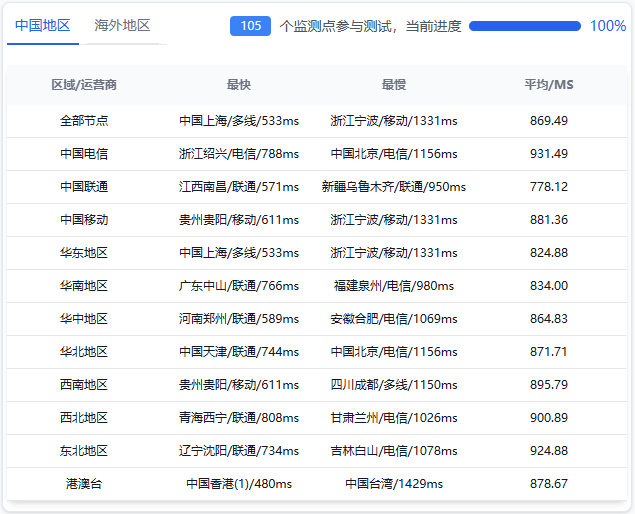This screenshot has width=635, height=514.
Task: Sort by the 最慢 column header
Action: (394, 85)
